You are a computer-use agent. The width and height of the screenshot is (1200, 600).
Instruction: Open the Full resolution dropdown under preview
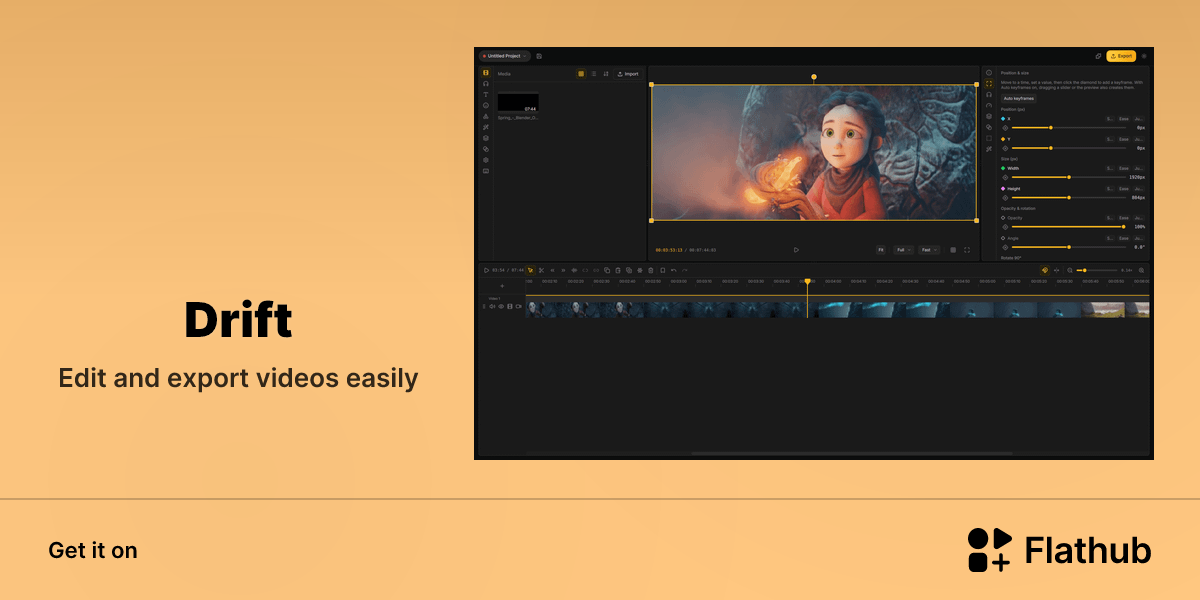click(x=904, y=250)
